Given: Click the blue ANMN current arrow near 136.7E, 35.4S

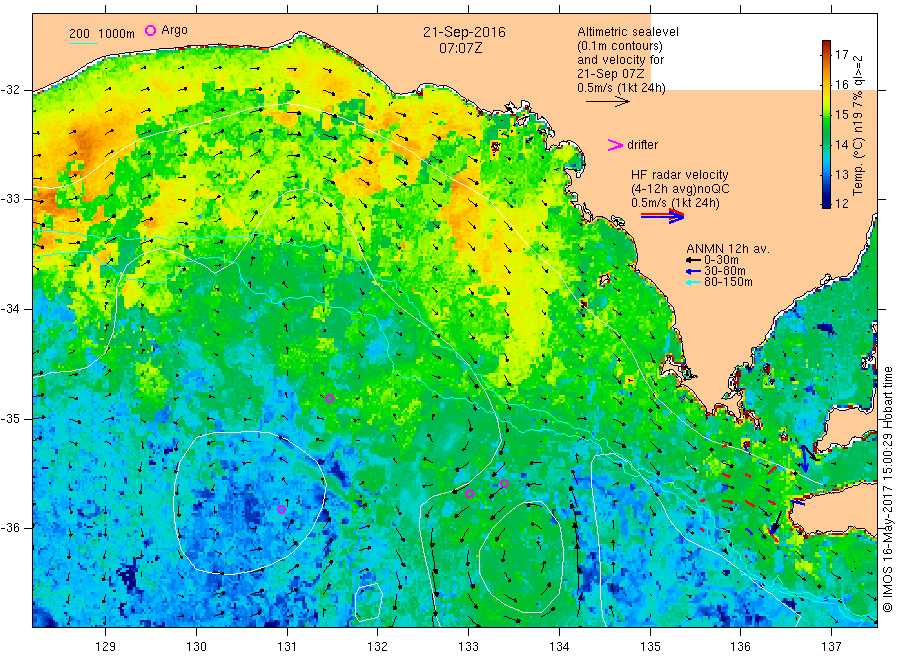Looking at the screenshot, I should [x=805, y=460].
